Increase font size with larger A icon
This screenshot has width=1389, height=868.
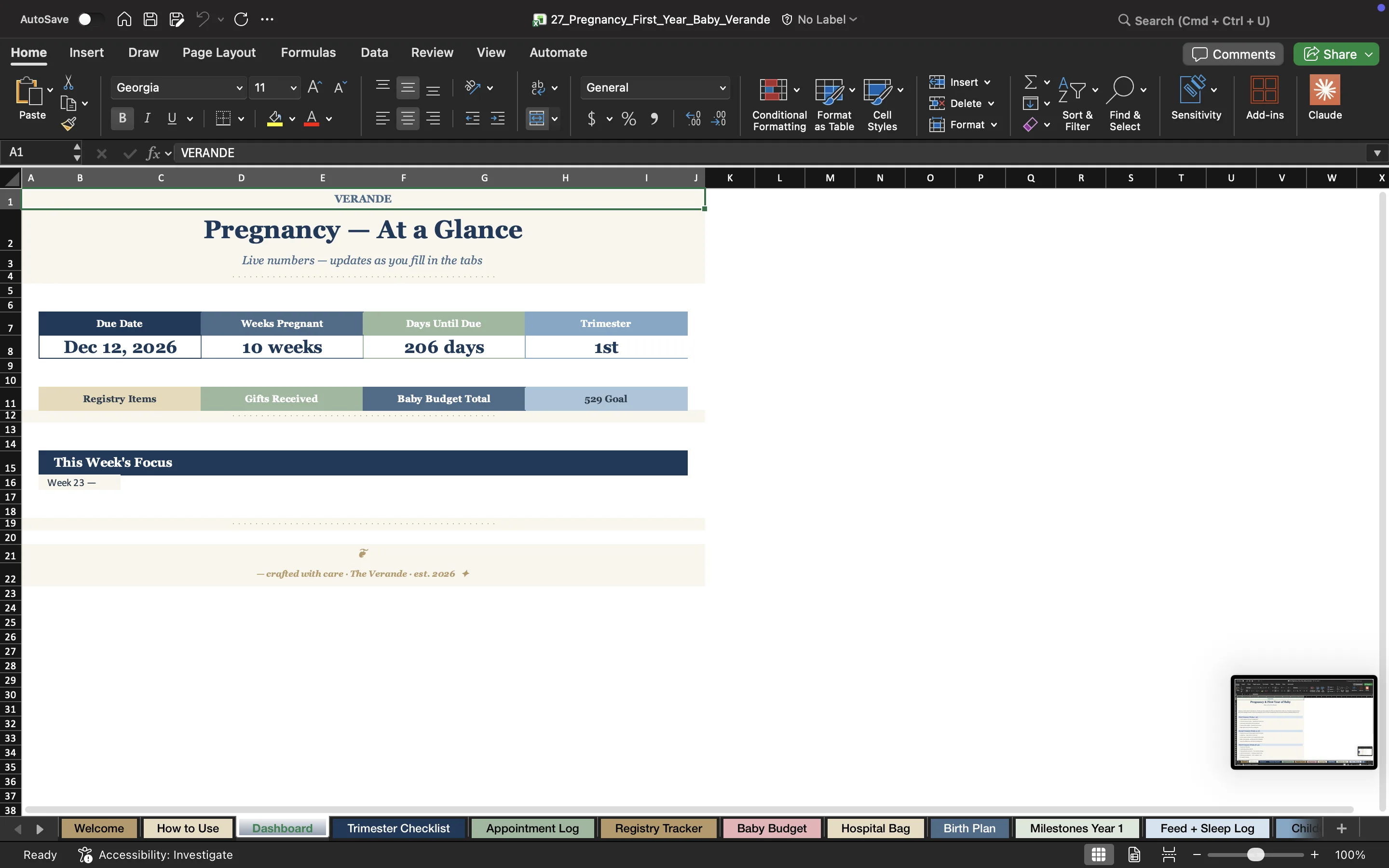[314, 87]
